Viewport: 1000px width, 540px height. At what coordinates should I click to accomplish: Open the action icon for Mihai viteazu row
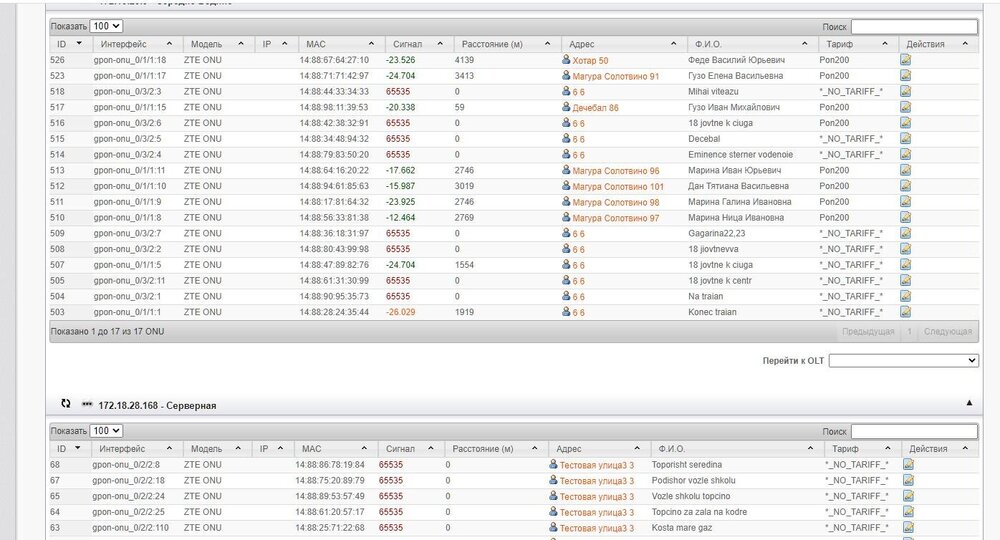tap(905, 91)
